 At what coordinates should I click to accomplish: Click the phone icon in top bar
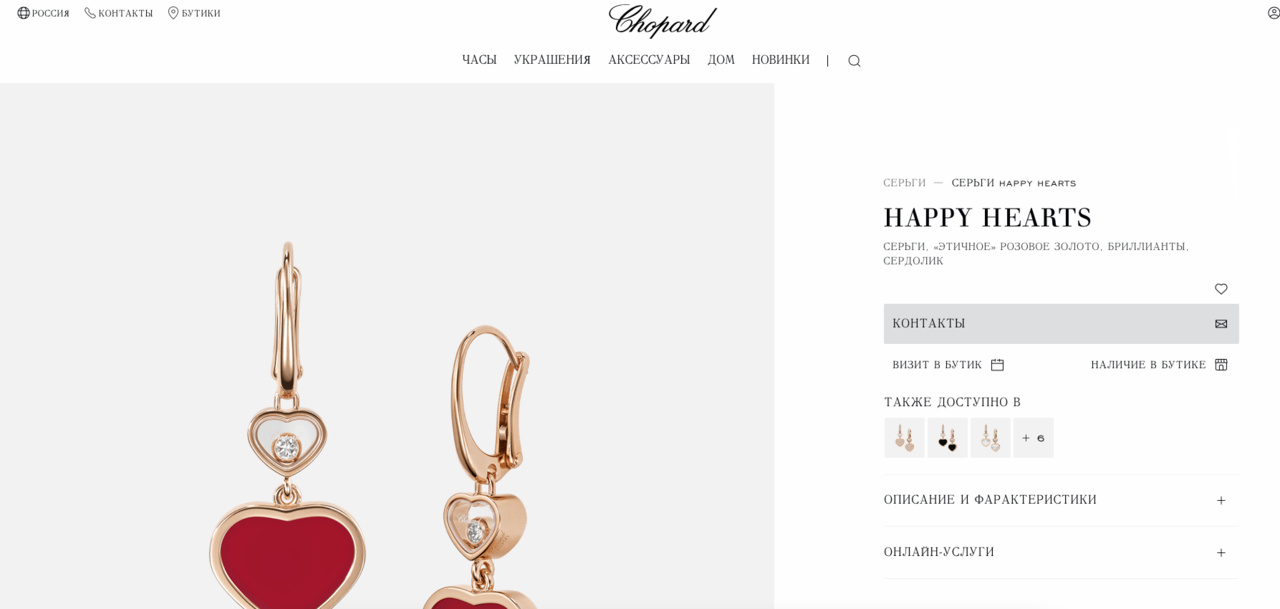point(90,13)
